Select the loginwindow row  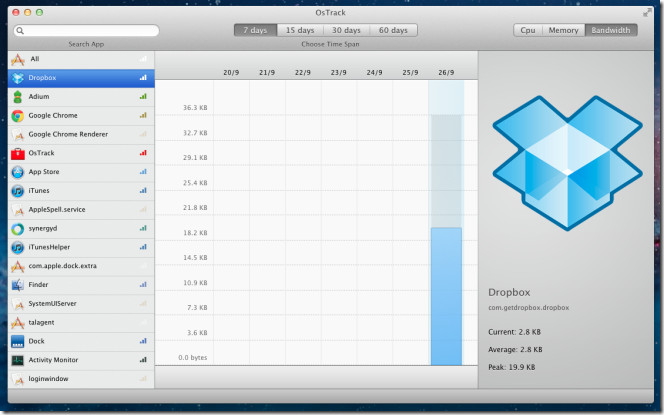[81, 379]
